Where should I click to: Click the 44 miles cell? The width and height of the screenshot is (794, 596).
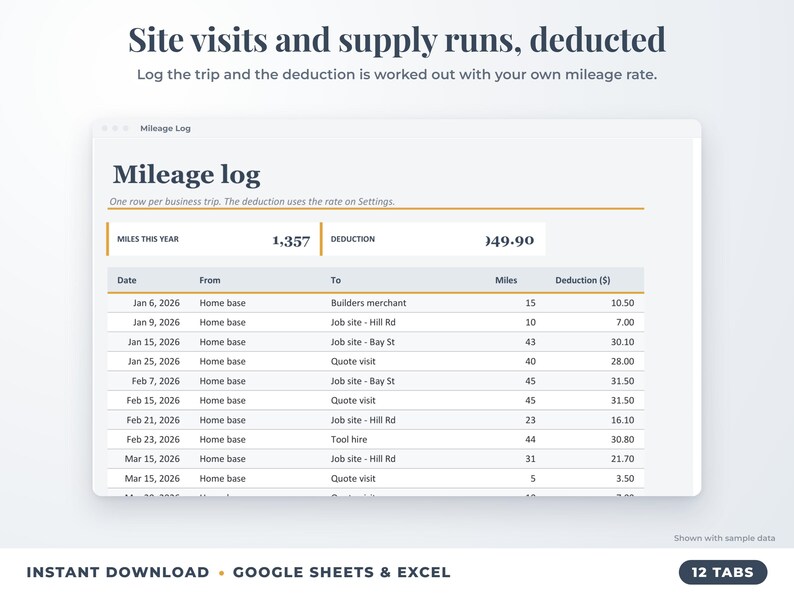[530, 439]
